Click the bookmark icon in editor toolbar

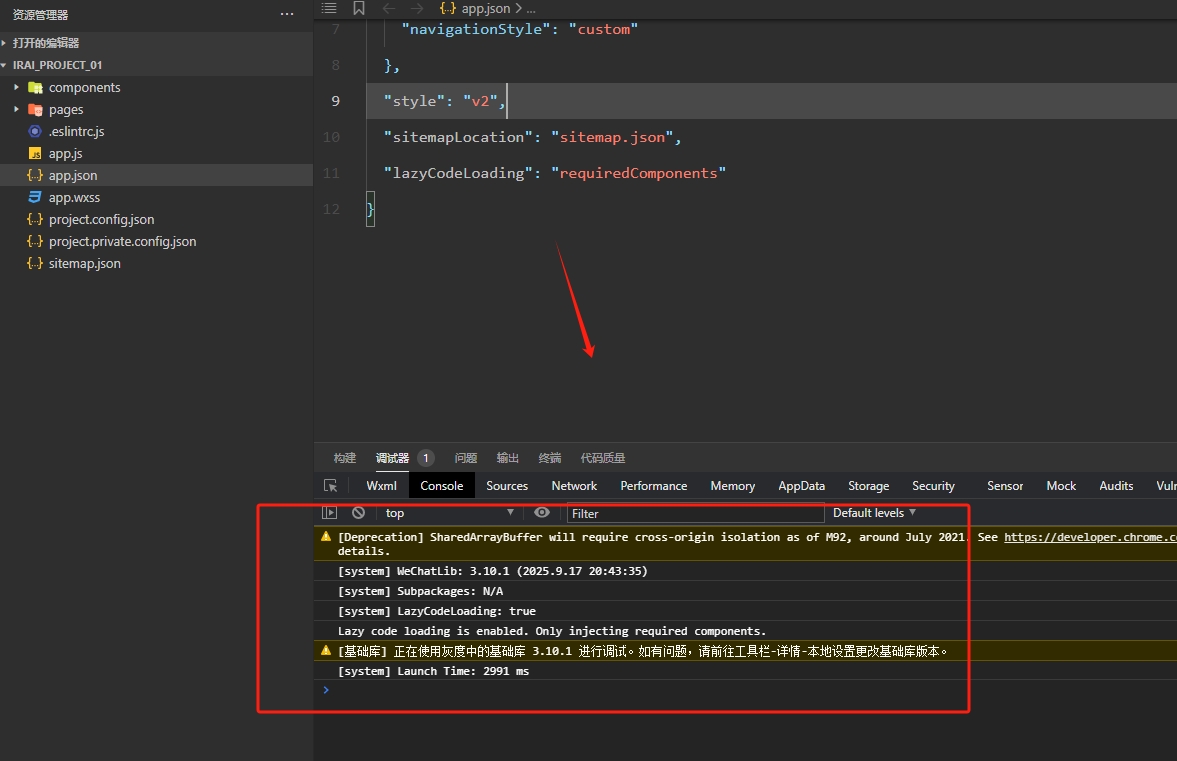pyautogui.click(x=359, y=9)
